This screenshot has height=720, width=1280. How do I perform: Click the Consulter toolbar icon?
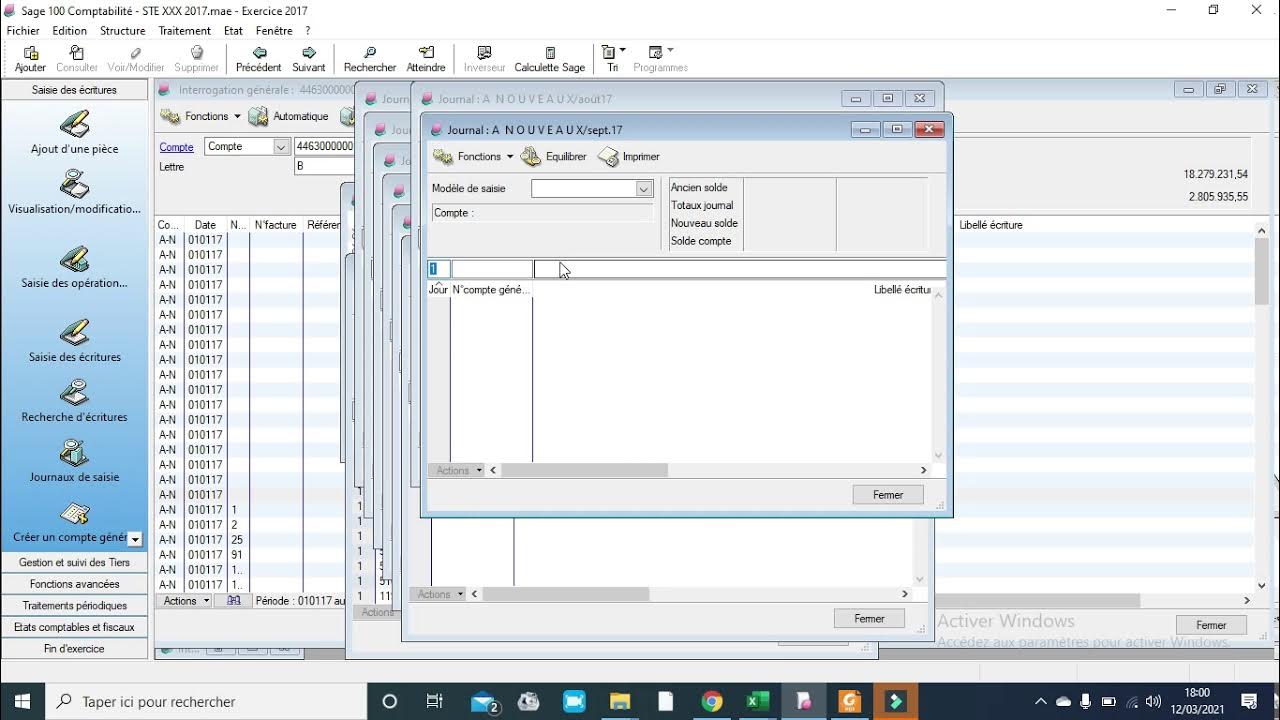(x=77, y=59)
